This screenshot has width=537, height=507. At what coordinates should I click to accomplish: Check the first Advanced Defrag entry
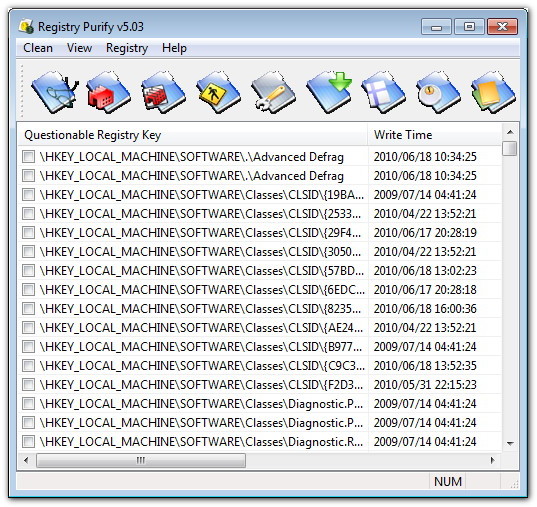click(28, 157)
